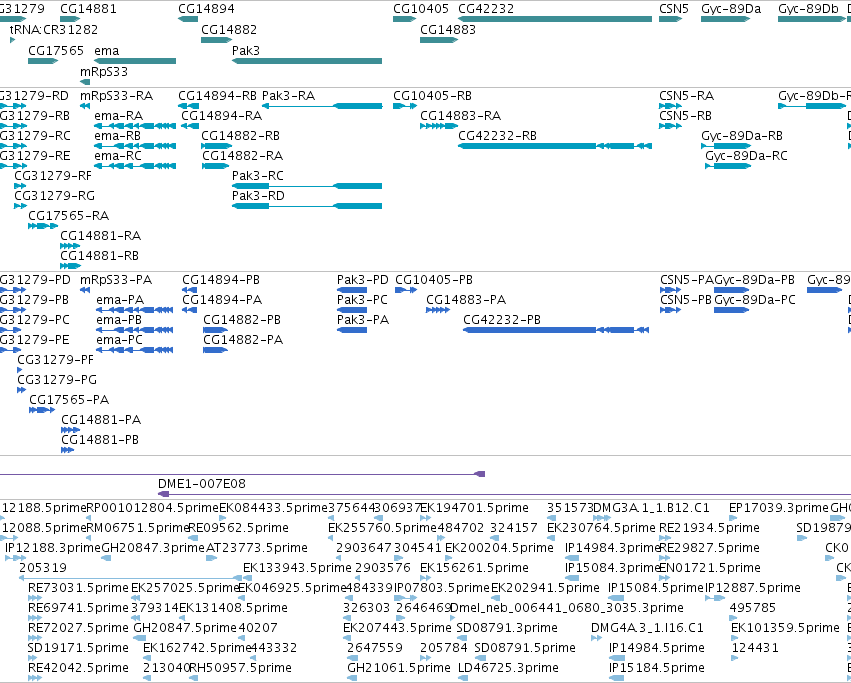Select the CG17565-PA protein label
851x683 pixels.
click(x=69, y=400)
